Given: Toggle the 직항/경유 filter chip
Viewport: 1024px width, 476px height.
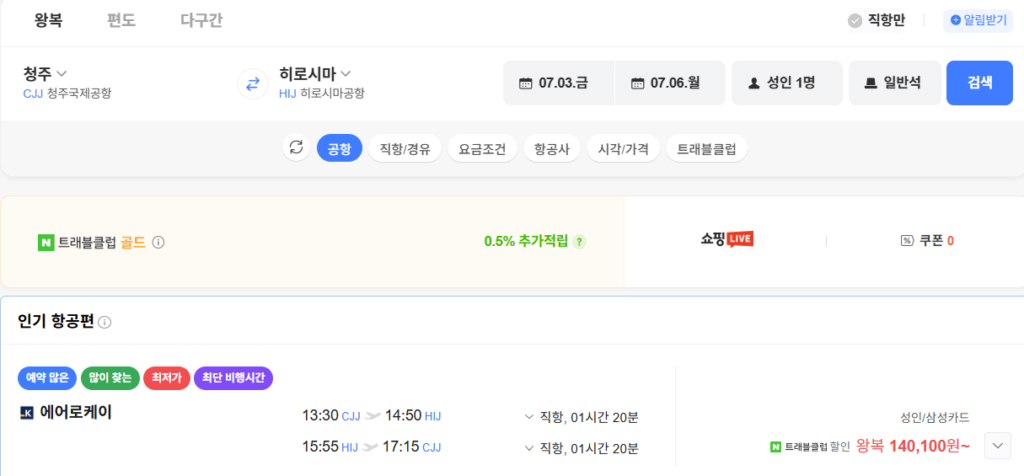Looking at the screenshot, I should [x=404, y=149].
